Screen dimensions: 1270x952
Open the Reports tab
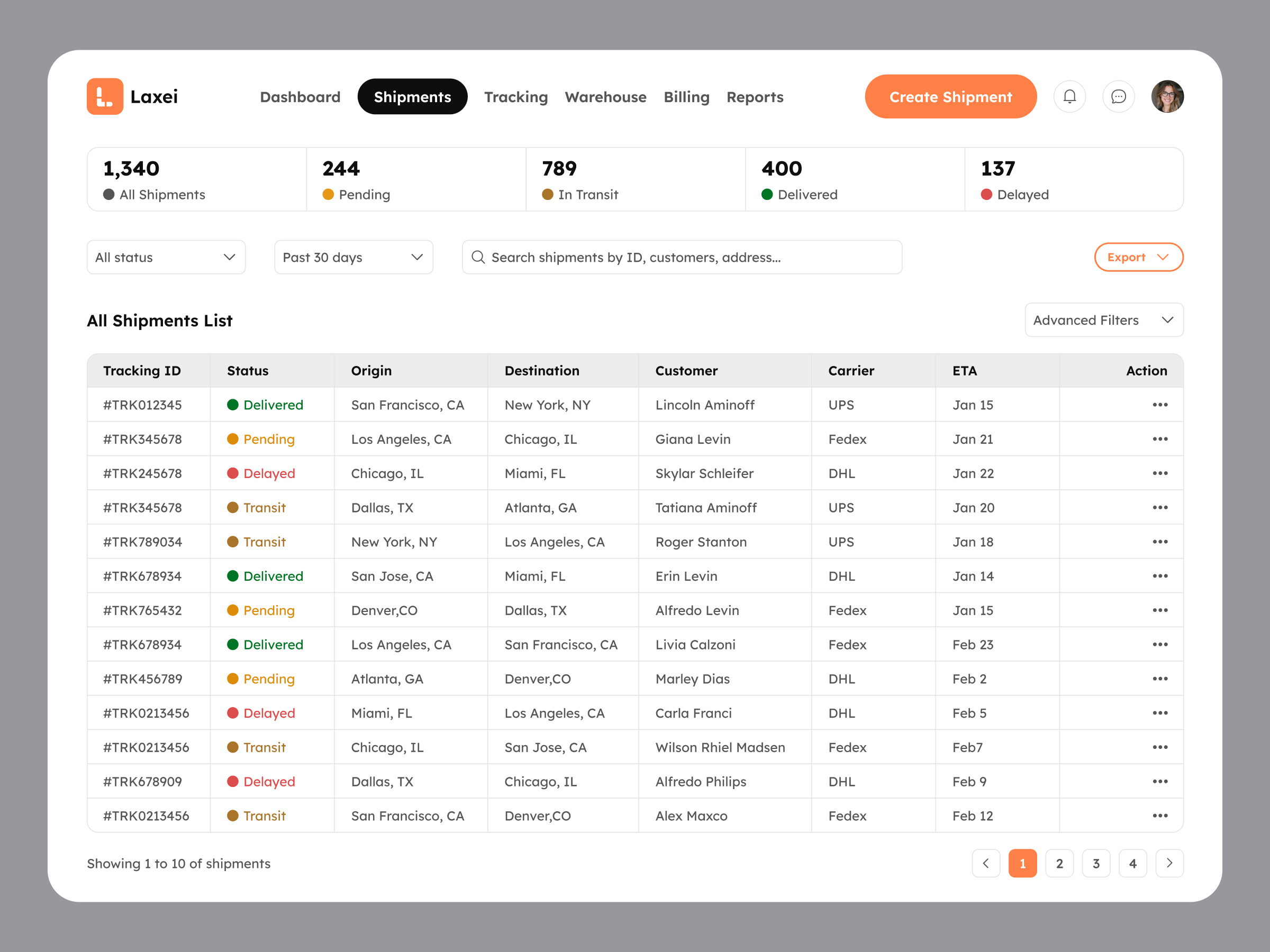(x=755, y=97)
